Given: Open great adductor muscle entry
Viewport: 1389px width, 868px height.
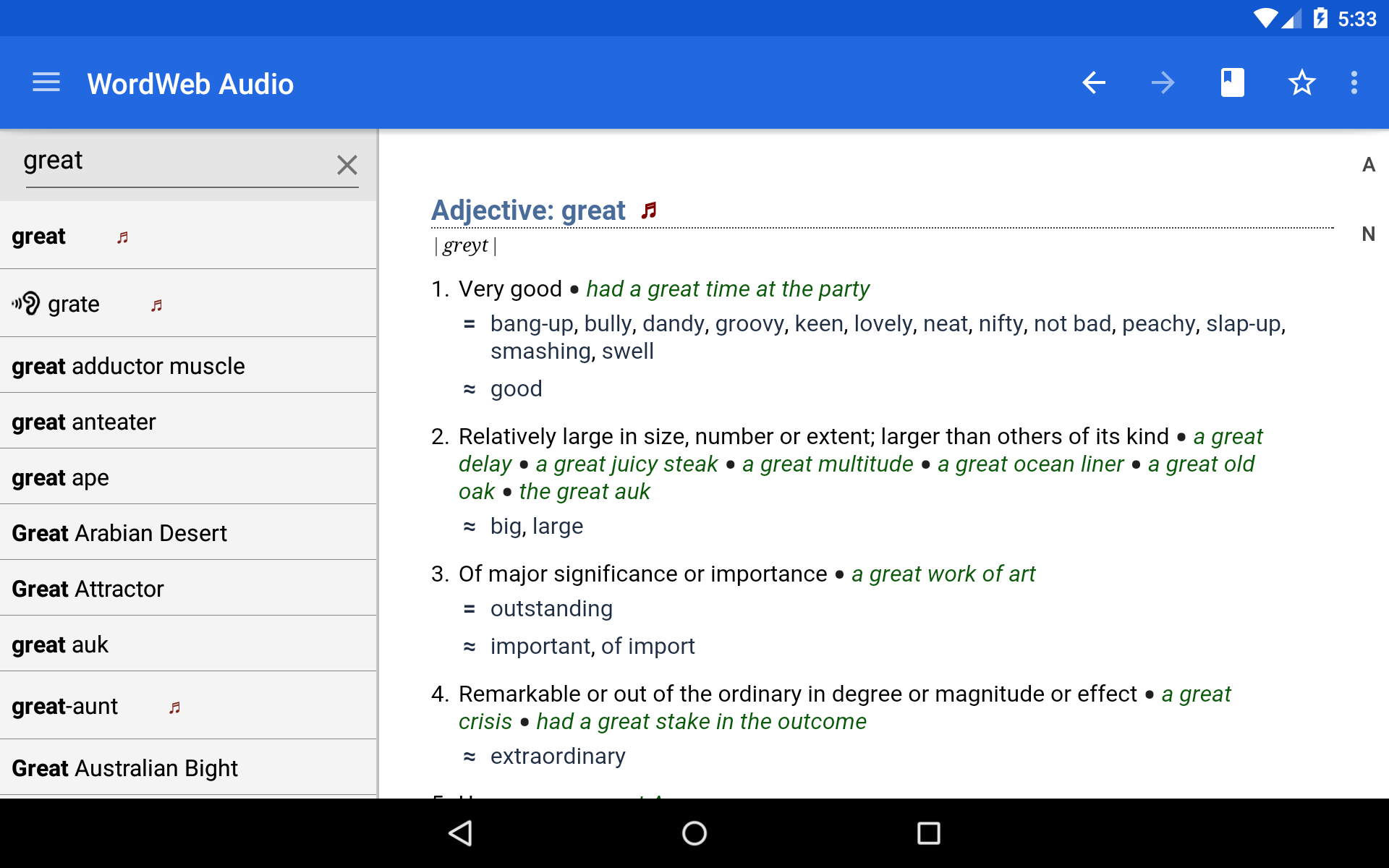Looking at the screenshot, I should click(x=188, y=366).
